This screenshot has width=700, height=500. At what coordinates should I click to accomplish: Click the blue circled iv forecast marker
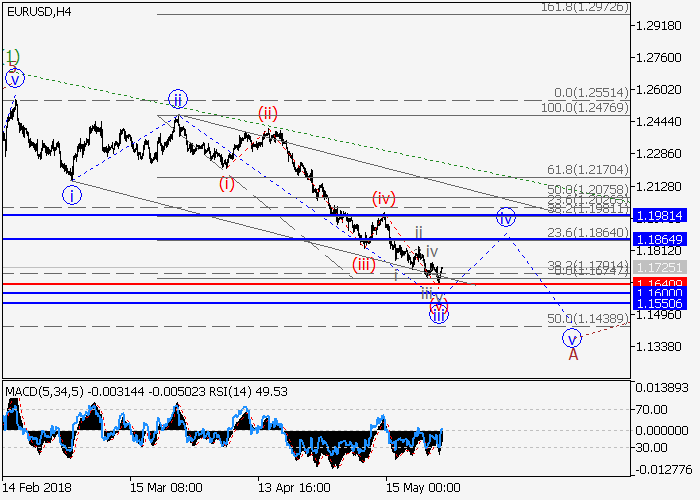pyautogui.click(x=506, y=216)
